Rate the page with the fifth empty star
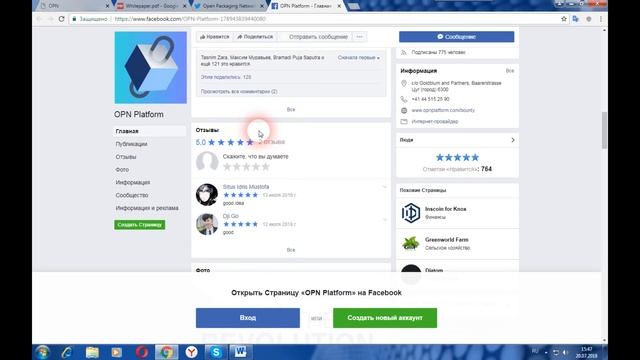Screen dimensions: 640x360 pos(266,167)
